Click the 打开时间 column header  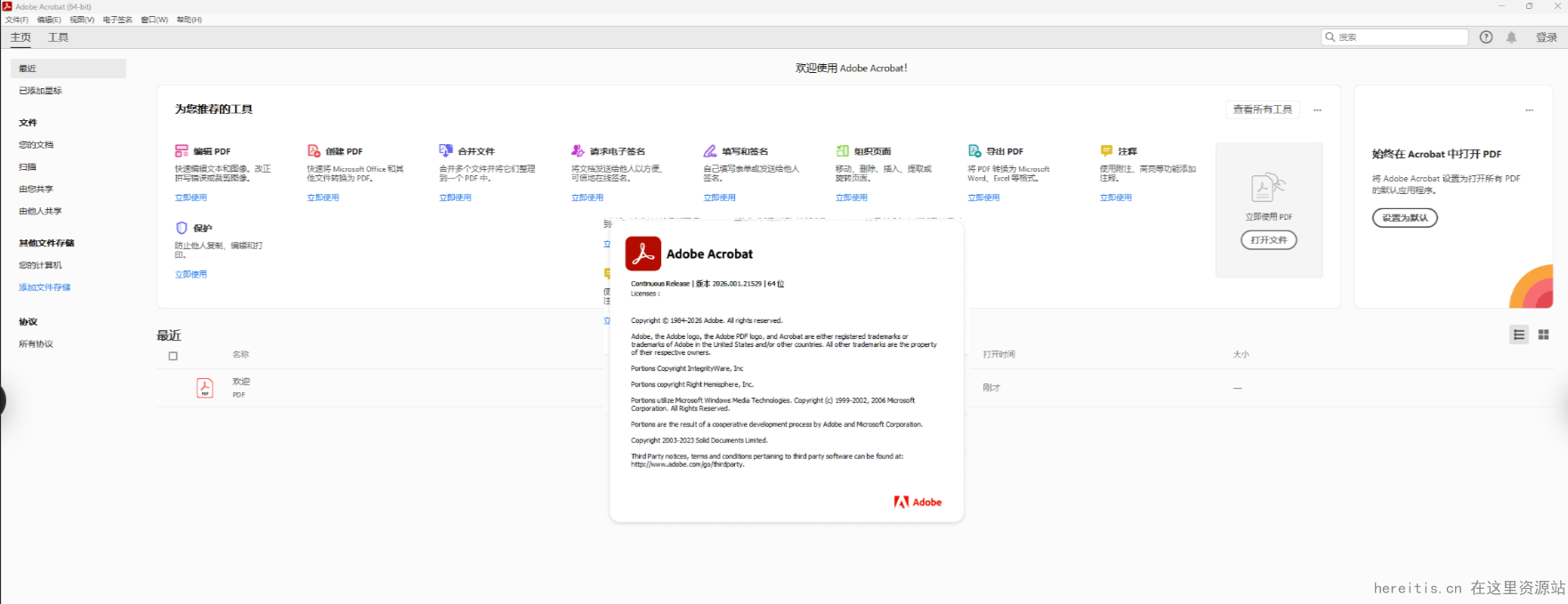(x=998, y=354)
